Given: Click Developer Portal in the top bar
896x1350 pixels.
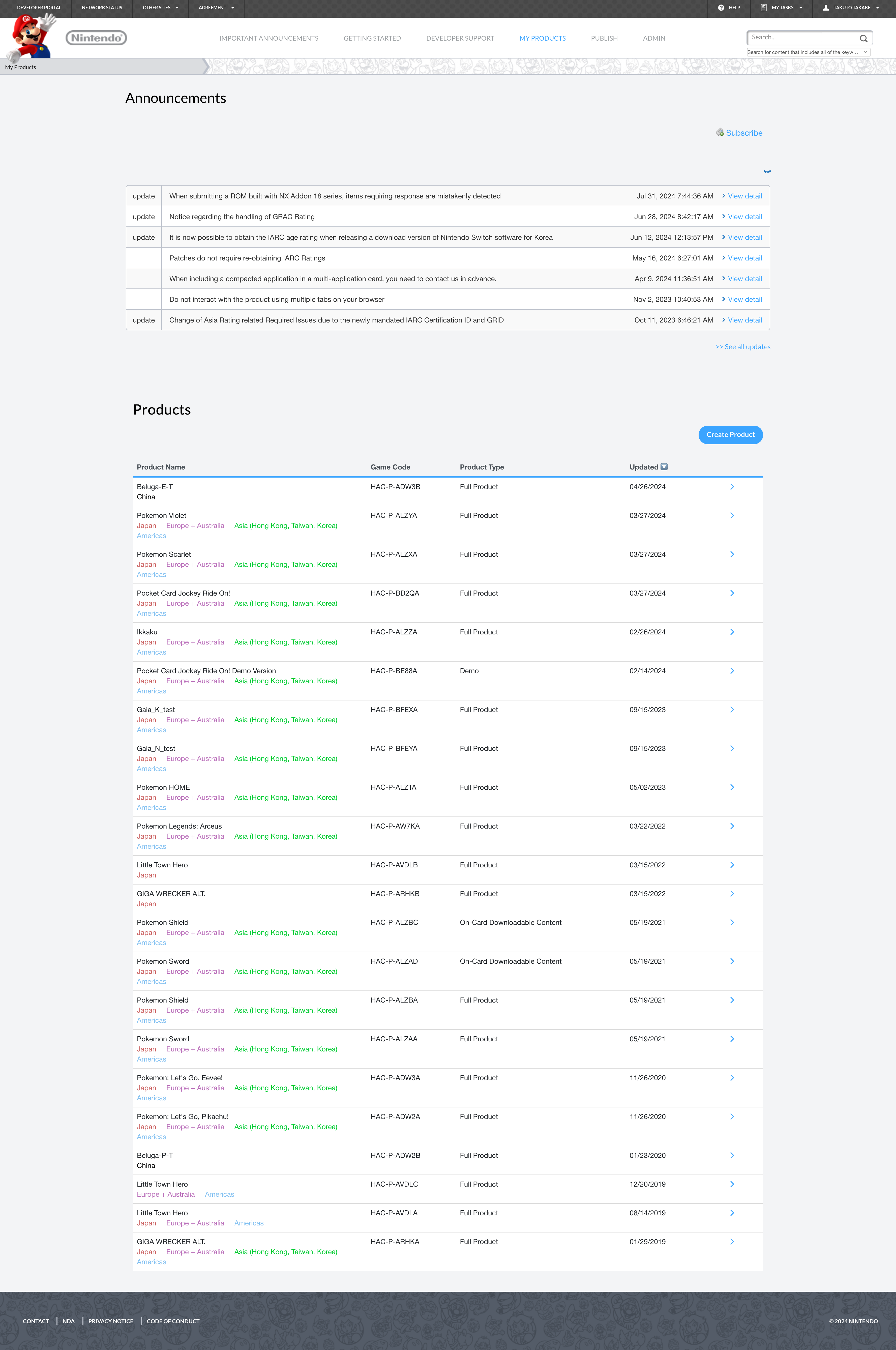Looking at the screenshot, I should 39,8.
